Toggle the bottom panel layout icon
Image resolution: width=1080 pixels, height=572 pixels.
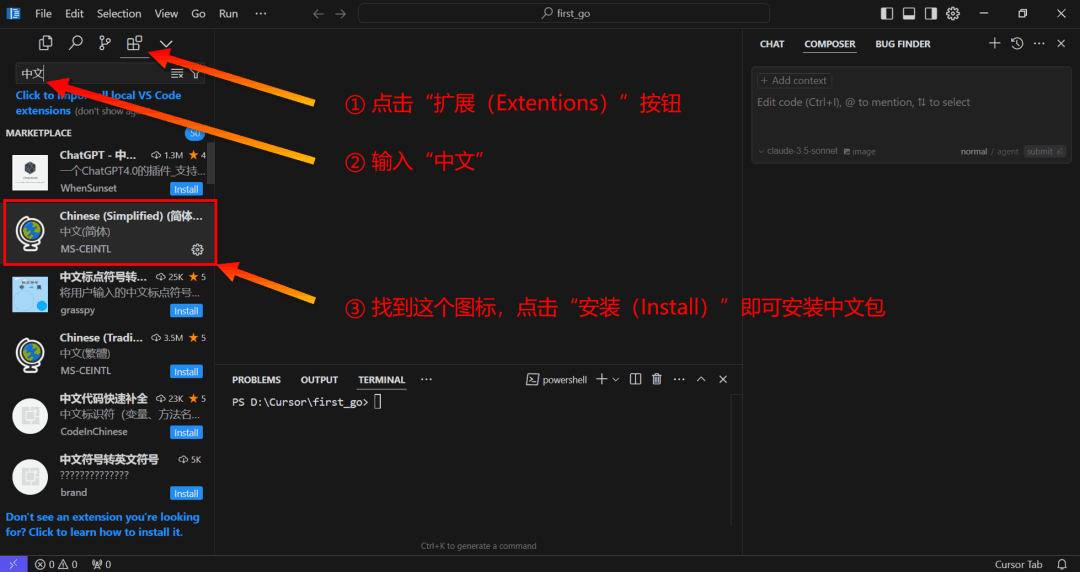(908, 13)
